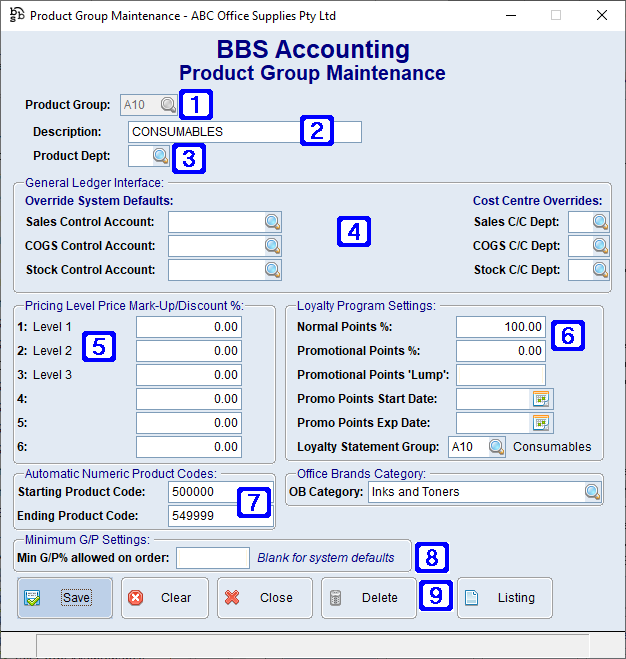626x659 pixels.
Task: Open OB Category search magnifier
Action: (592, 492)
